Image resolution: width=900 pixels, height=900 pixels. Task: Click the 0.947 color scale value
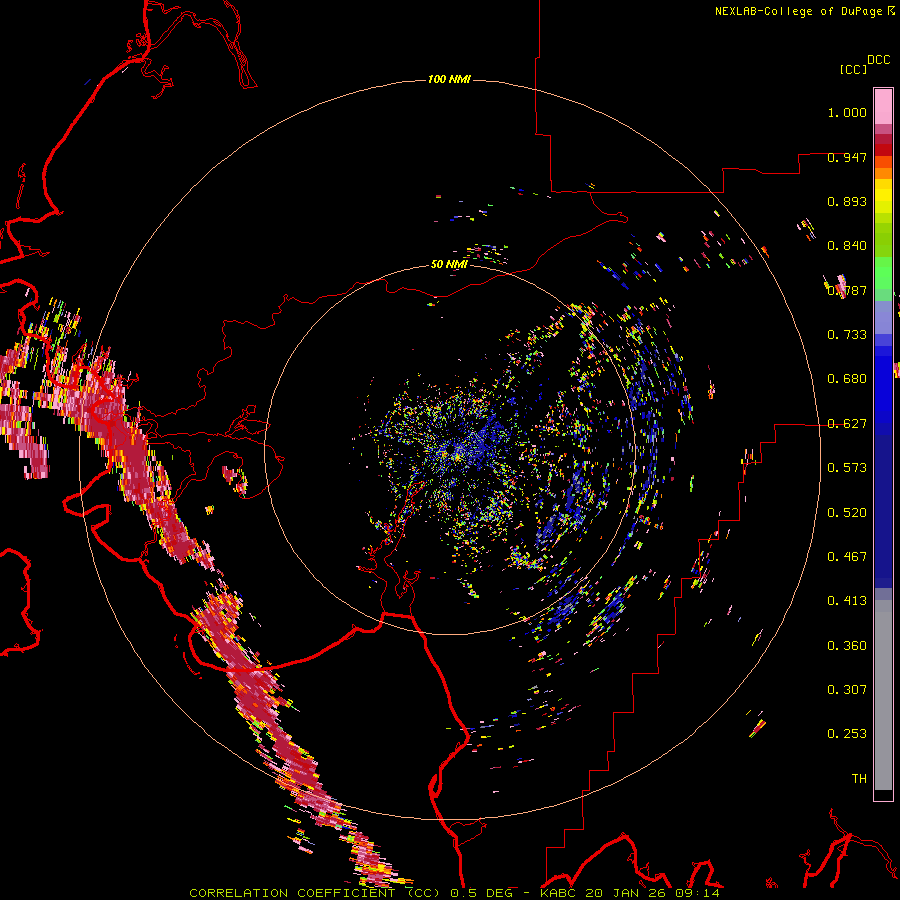coord(847,157)
